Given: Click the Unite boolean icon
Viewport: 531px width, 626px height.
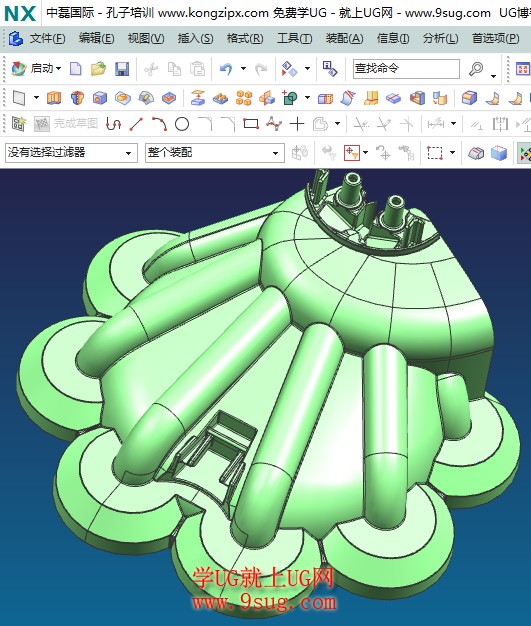Looking at the screenshot, I should point(290,97).
